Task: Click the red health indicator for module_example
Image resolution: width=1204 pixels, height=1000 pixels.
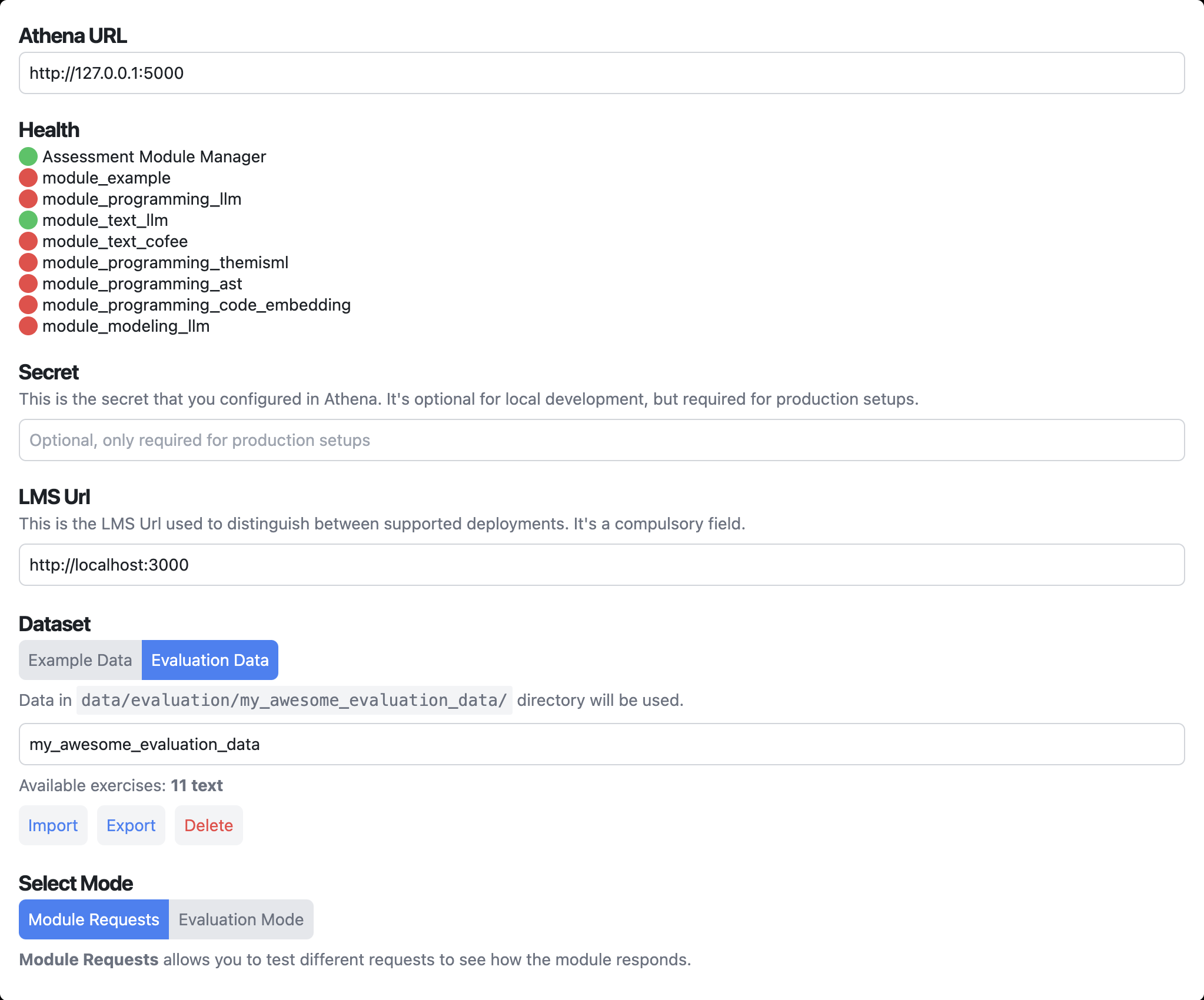Action: coord(28,177)
